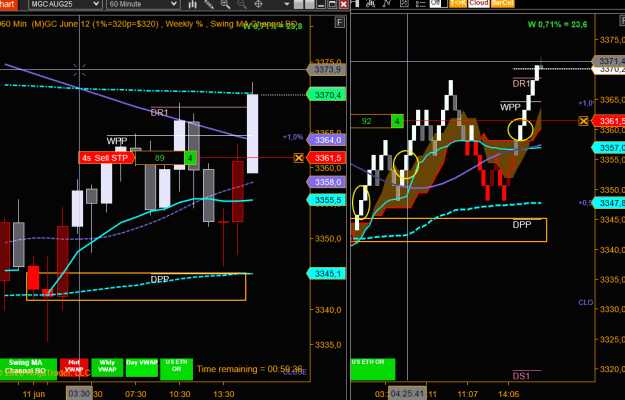
Task: Toggle the Off switch in right toolbar
Action: click(x=438, y=3)
